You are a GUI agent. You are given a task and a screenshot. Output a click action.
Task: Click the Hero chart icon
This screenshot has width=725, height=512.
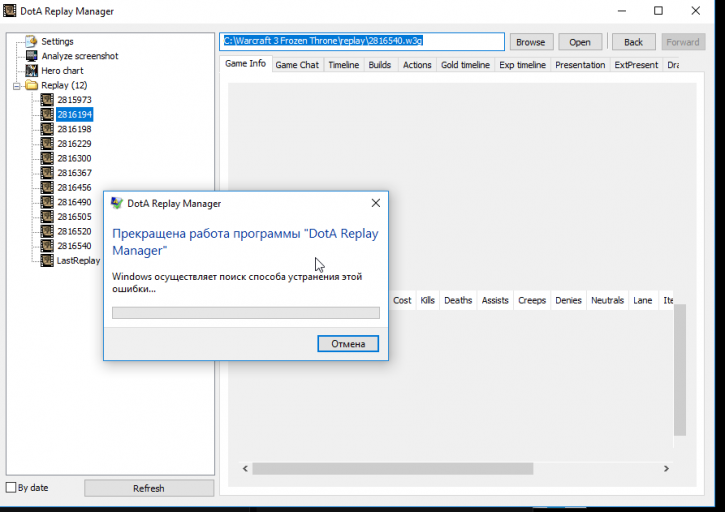click(x=31, y=71)
